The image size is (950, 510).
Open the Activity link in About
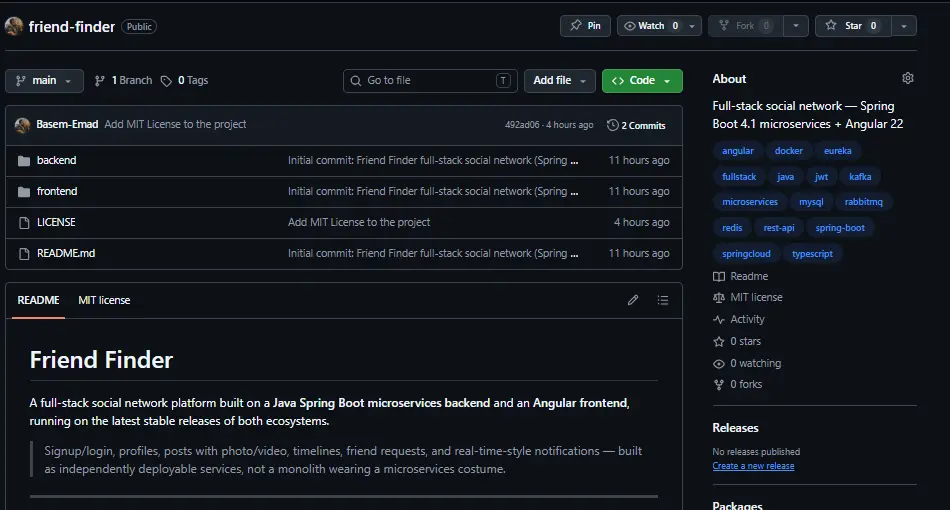[739, 319]
